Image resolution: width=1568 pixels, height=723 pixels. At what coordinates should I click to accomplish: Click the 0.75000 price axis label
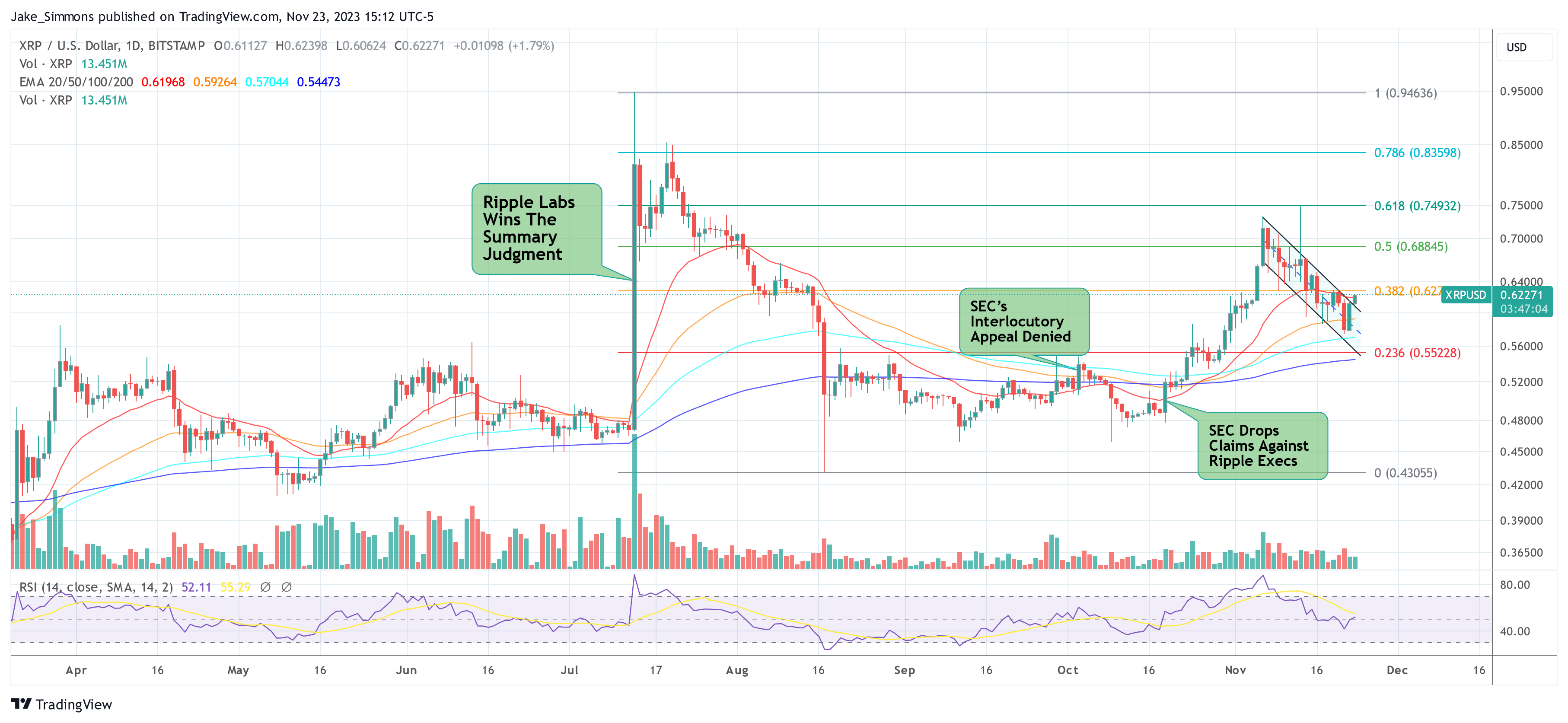[x=1521, y=205]
